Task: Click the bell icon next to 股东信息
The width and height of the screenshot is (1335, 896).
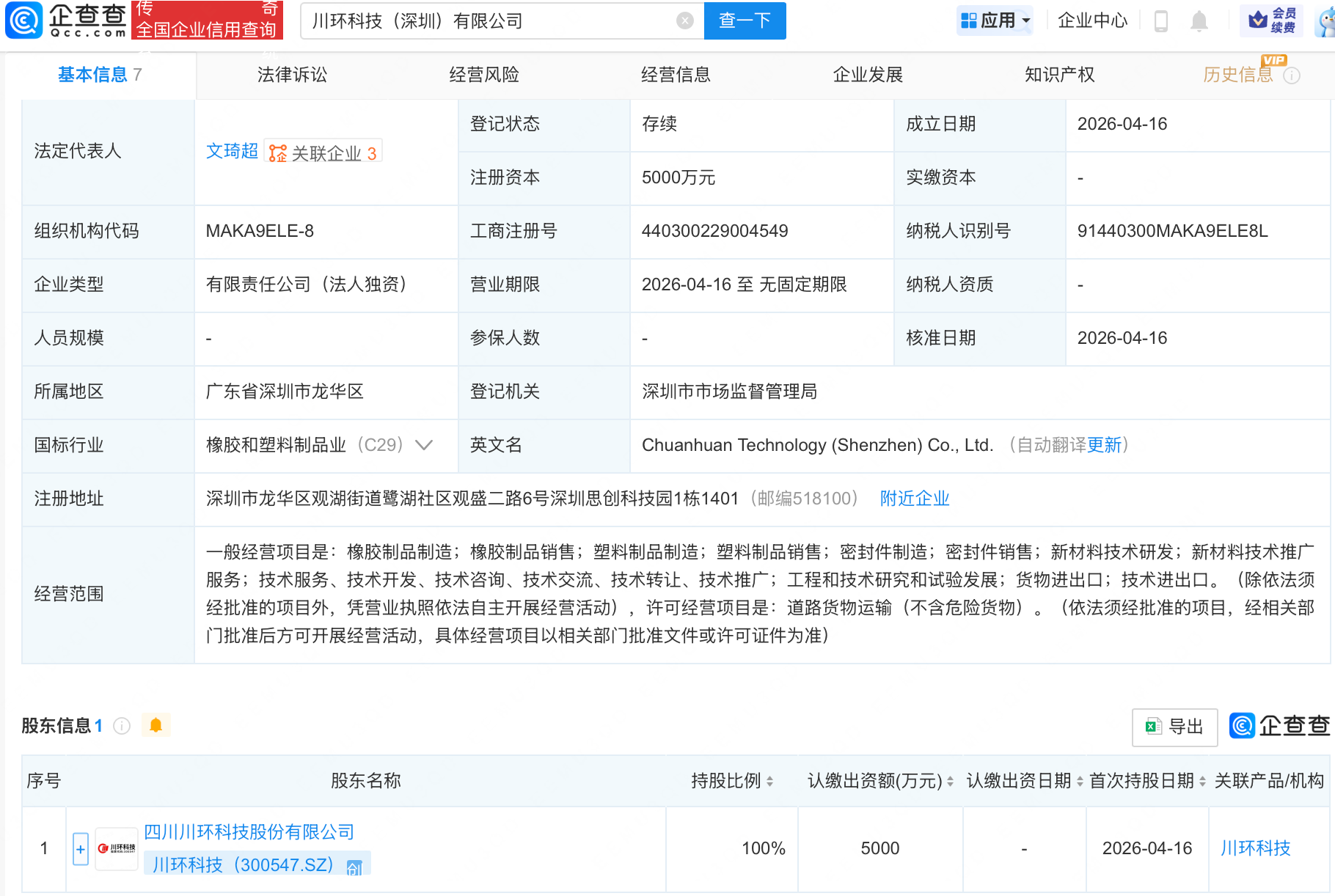Action: coord(156,724)
